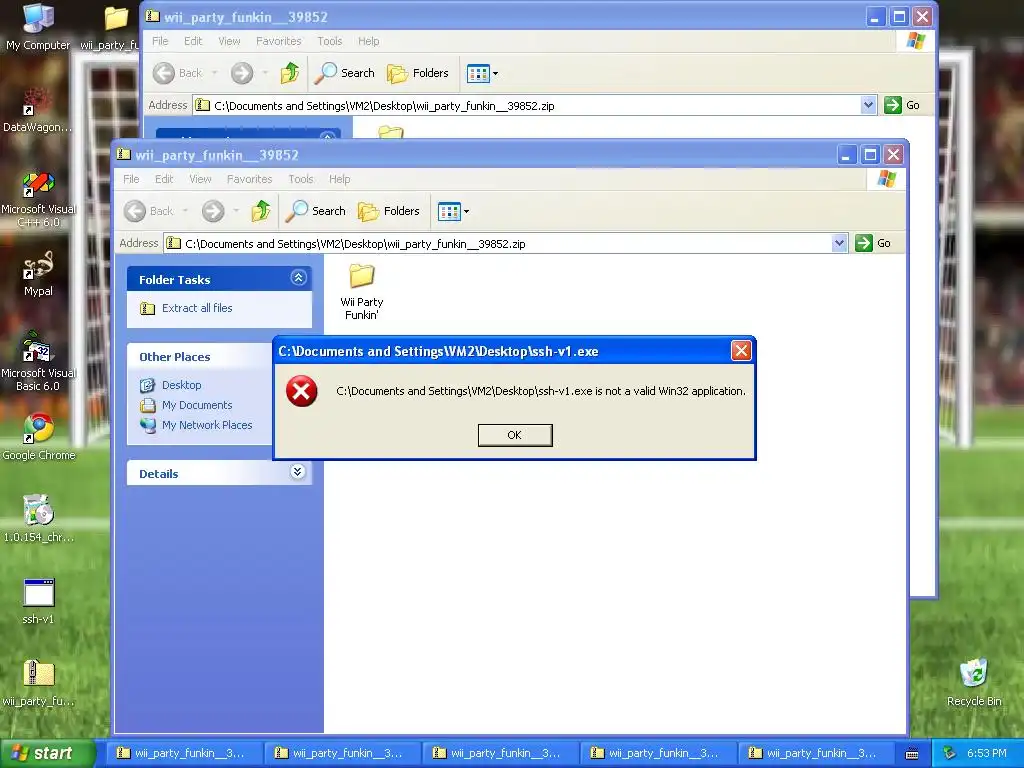Click address field in rear window
The height and width of the screenshot is (768, 1024).
click(x=535, y=106)
